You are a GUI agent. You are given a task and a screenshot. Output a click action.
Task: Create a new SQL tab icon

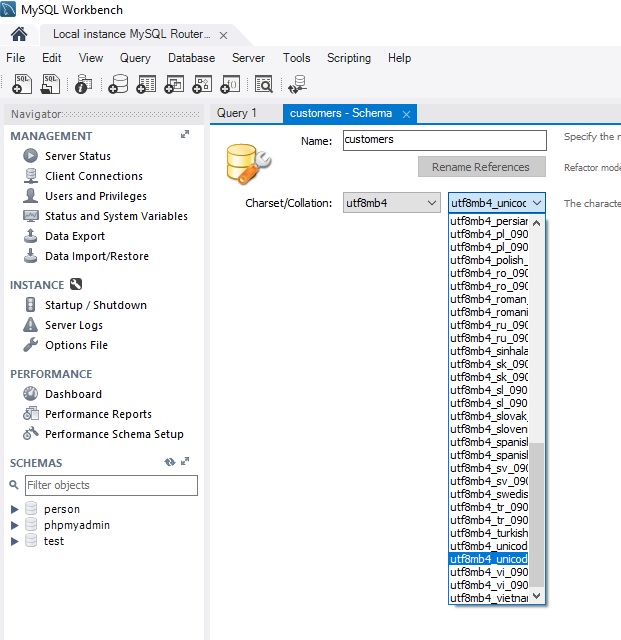(x=22, y=84)
